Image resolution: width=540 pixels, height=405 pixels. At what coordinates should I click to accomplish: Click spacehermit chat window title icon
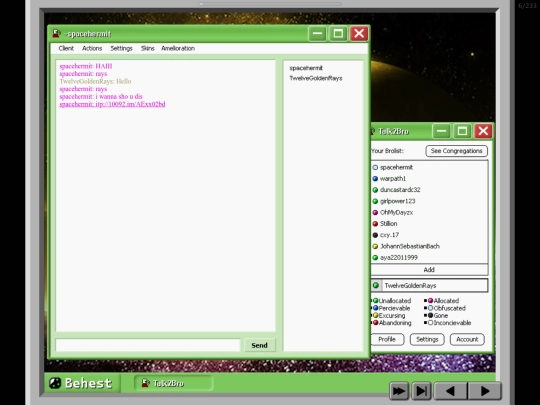[56, 33]
